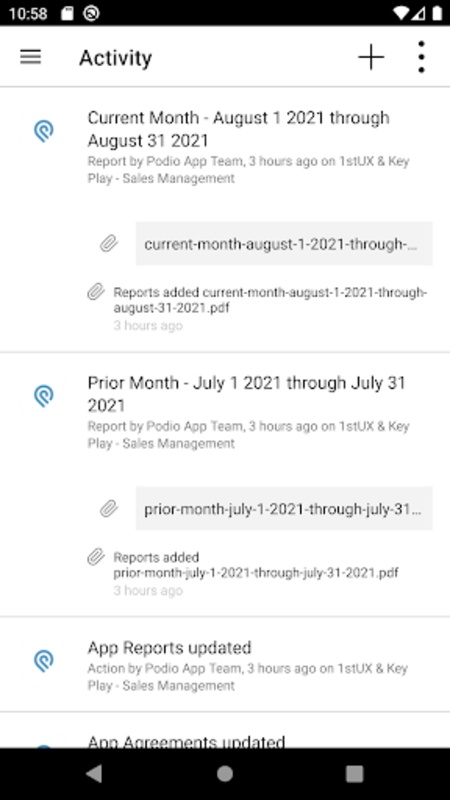450x800 pixels.
Task: Select the App Reports updated activity entry
Action: (x=225, y=665)
